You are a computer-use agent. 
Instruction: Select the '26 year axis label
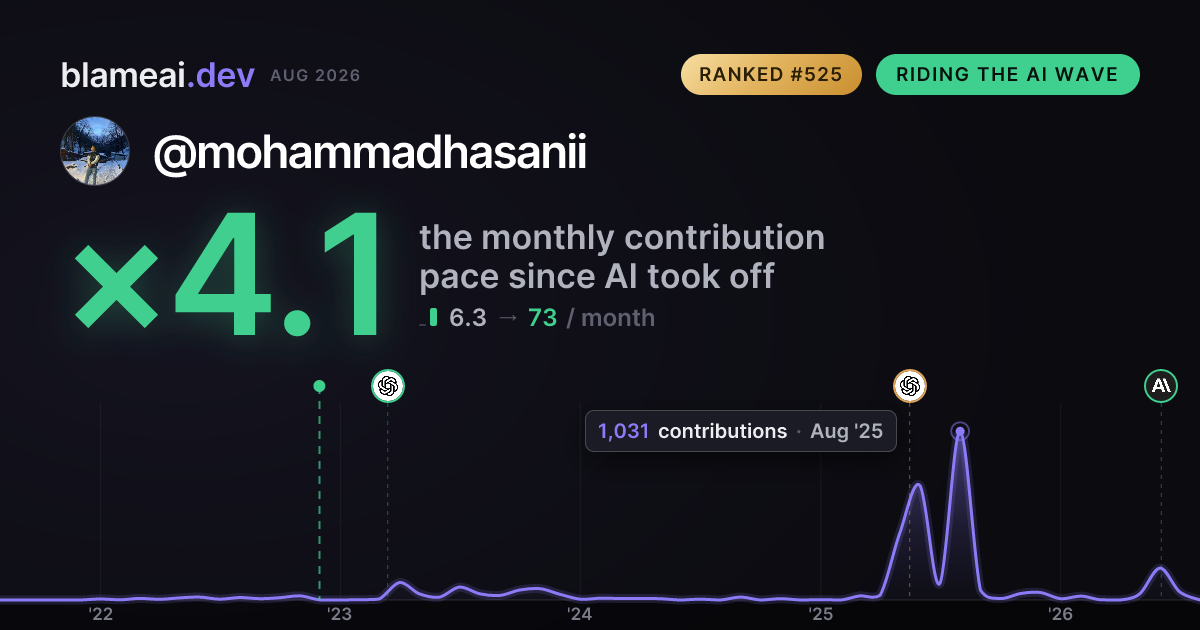pyautogui.click(x=1060, y=613)
